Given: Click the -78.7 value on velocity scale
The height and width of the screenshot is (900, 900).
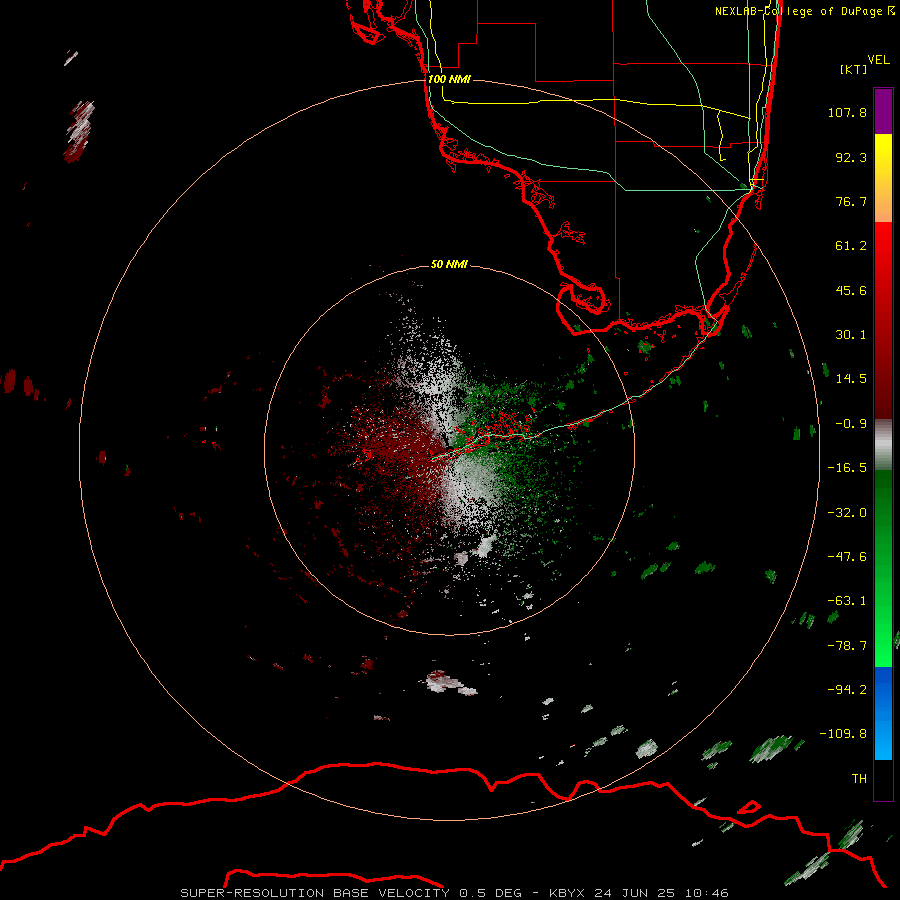Looking at the screenshot, I should coord(847,646).
